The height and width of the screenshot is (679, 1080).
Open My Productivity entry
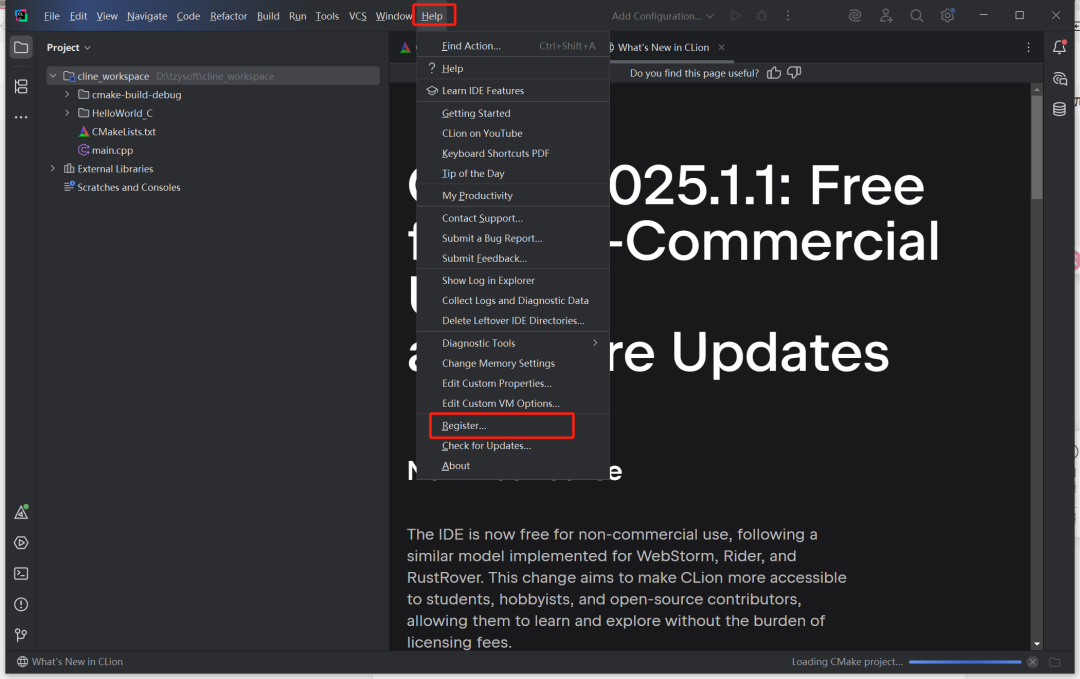click(x=512, y=196)
